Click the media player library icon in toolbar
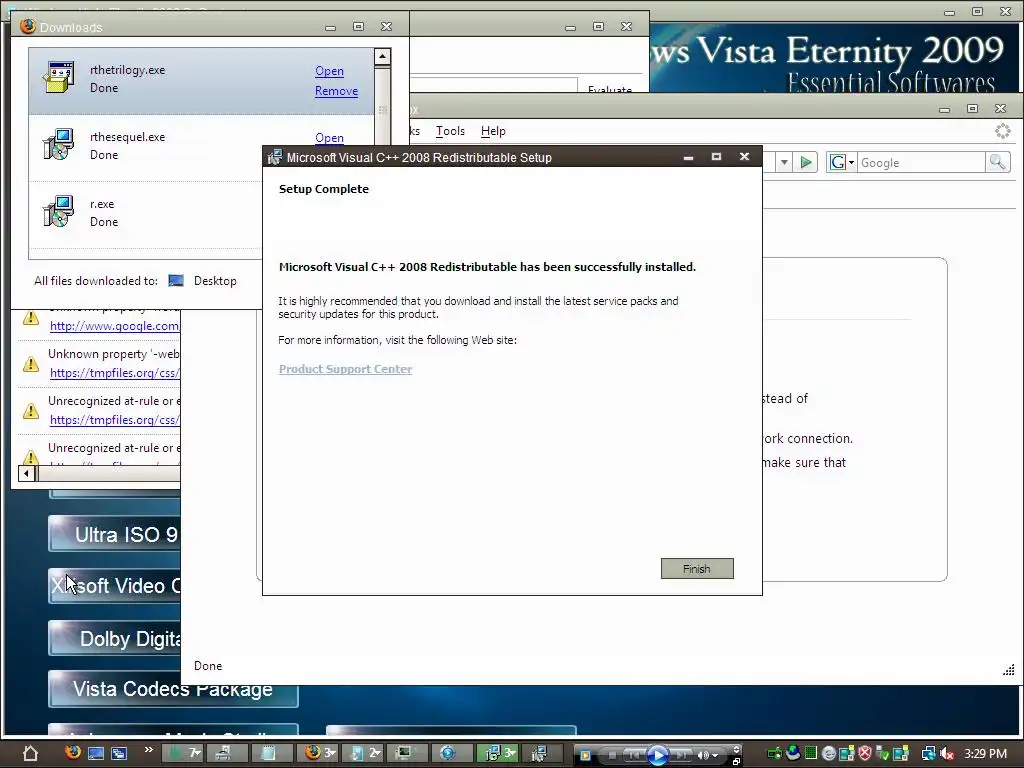 tap(585, 755)
